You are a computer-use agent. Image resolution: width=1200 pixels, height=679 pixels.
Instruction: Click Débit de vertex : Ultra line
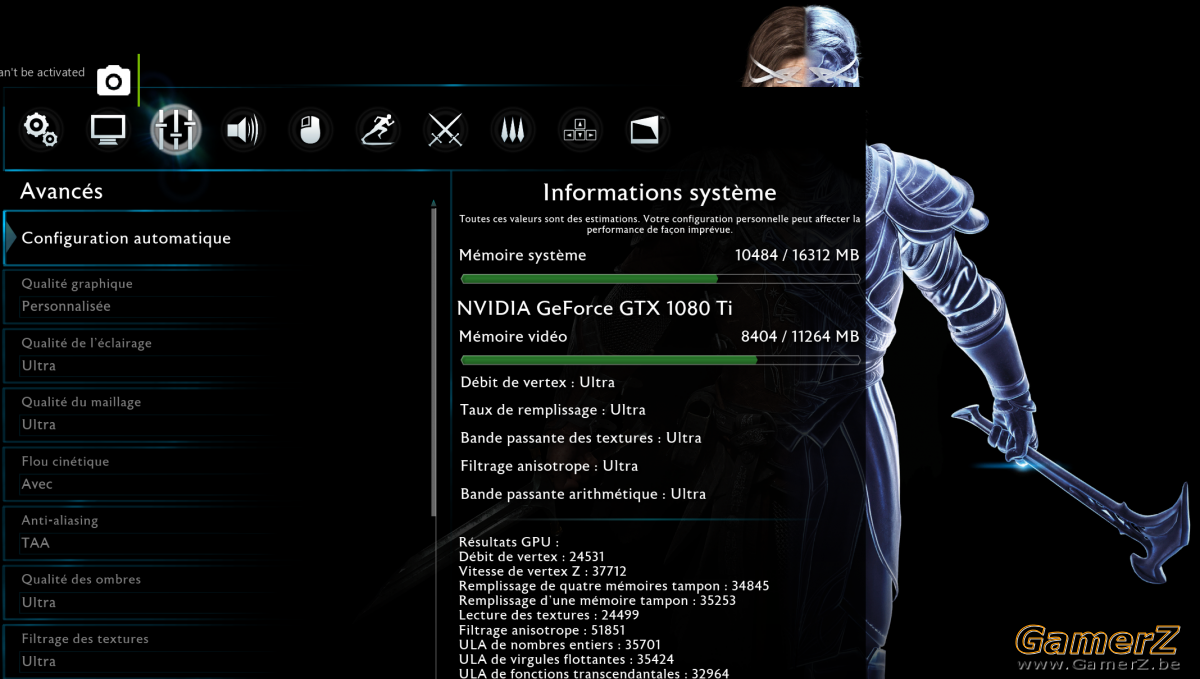click(537, 382)
